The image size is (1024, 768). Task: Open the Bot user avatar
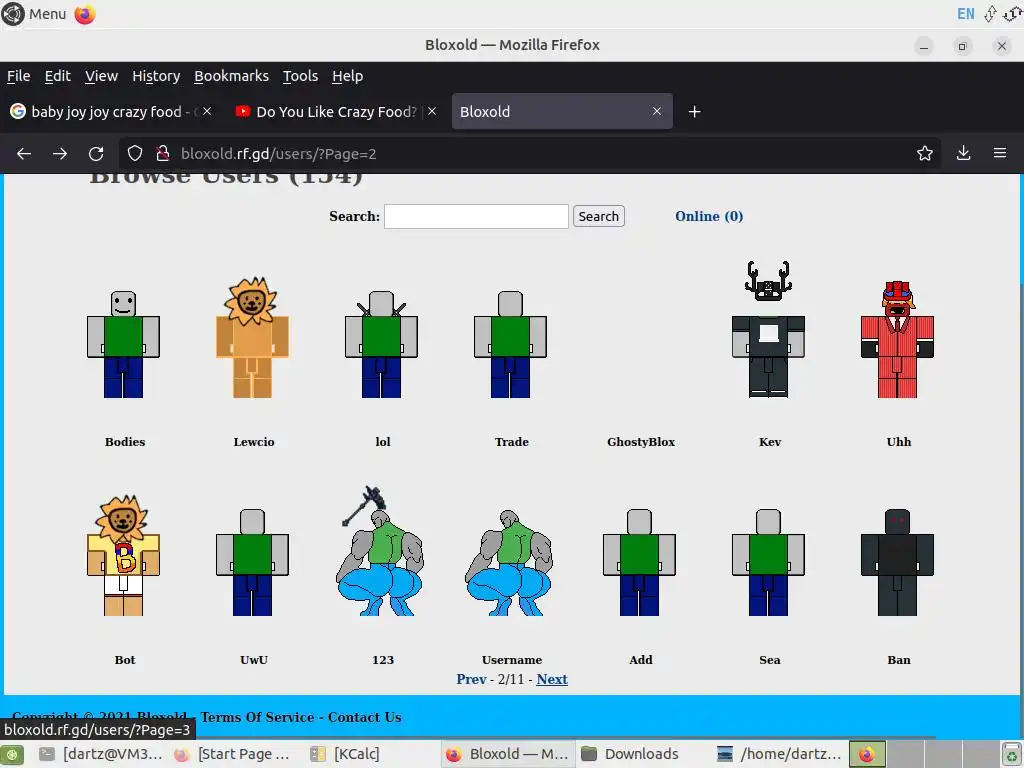click(123, 555)
